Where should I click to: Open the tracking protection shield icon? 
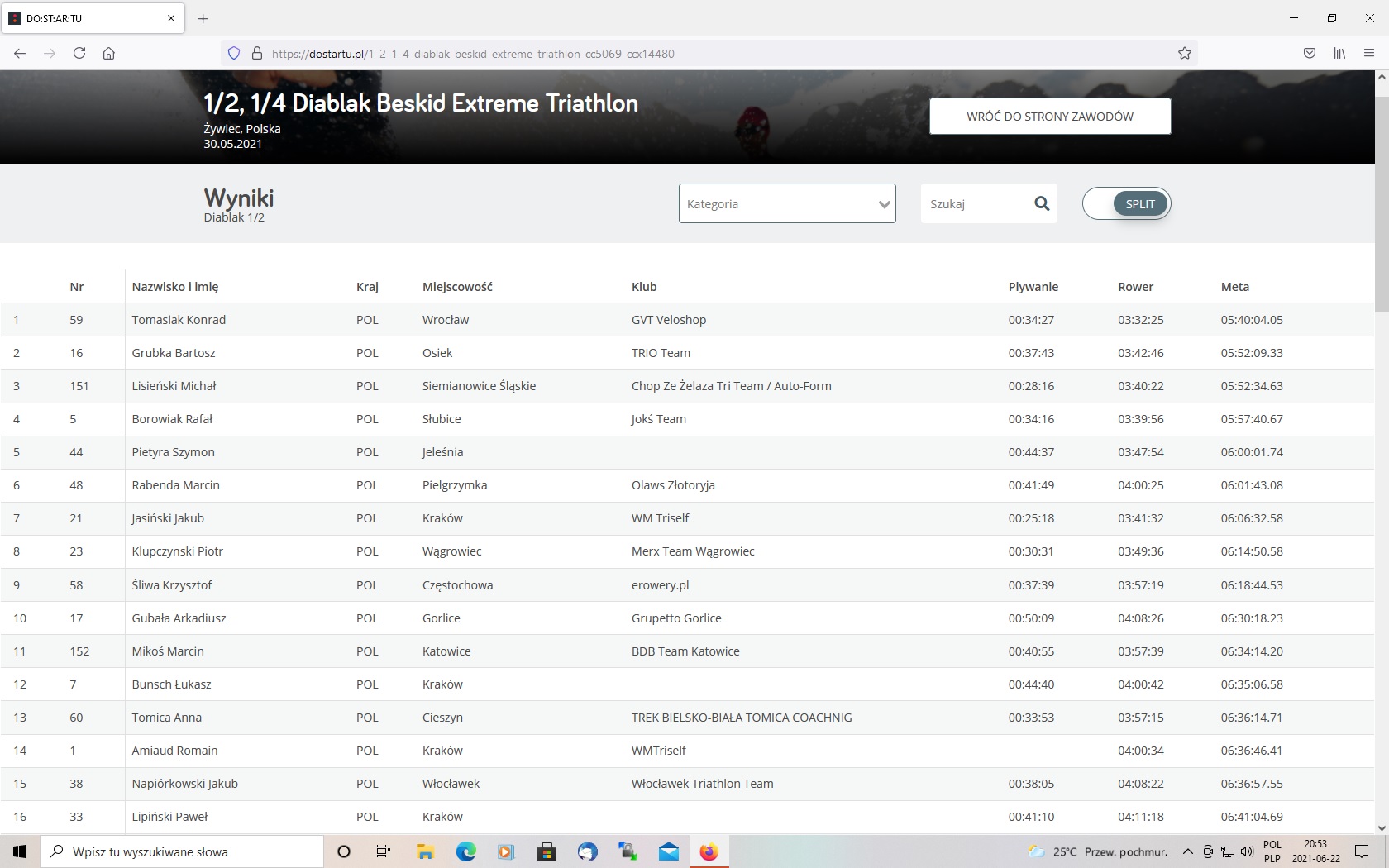(x=234, y=53)
